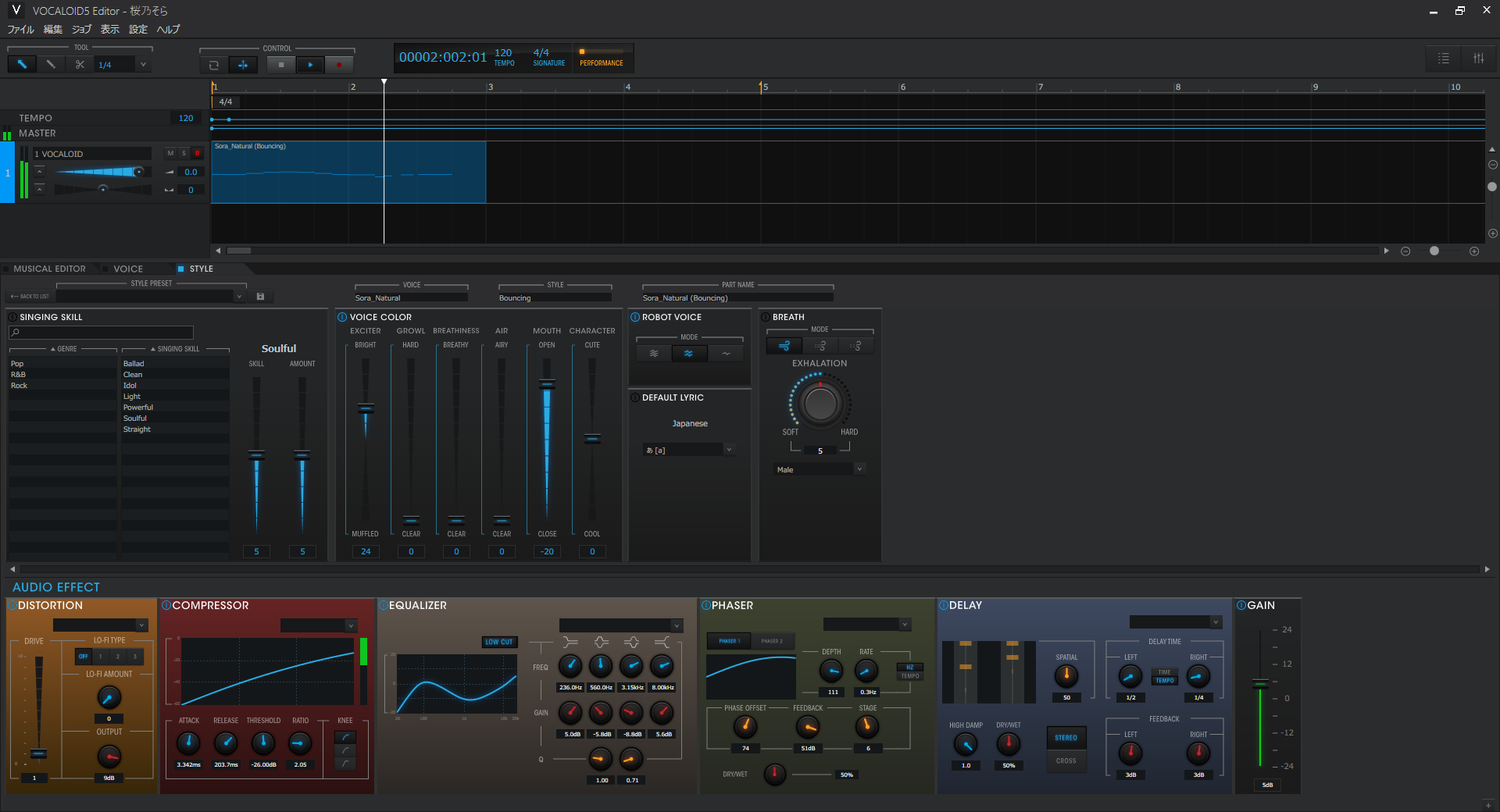Set Delay time mode to Time
Screen dimensions: 1500x812
click(1164, 672)
